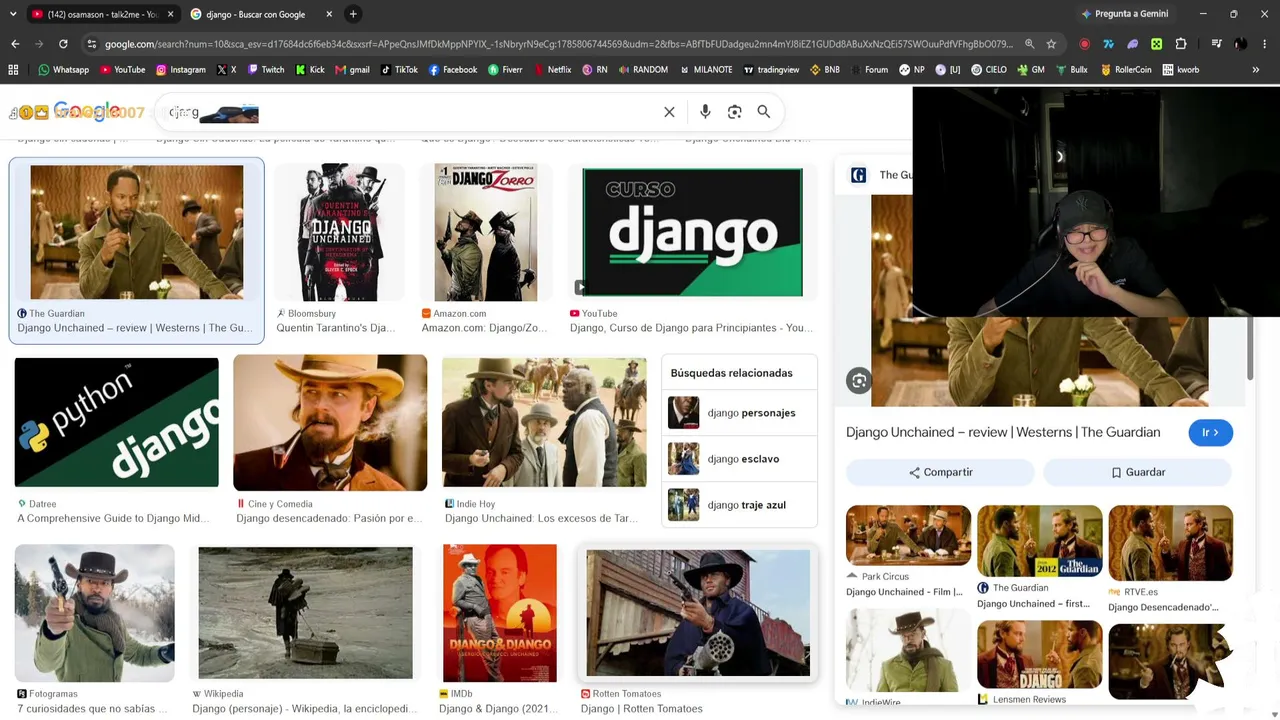Click the Pregunta a Gemini button
This screenshot has width=1280, height=720.
pyautogui.click(x=1124, y=14)
